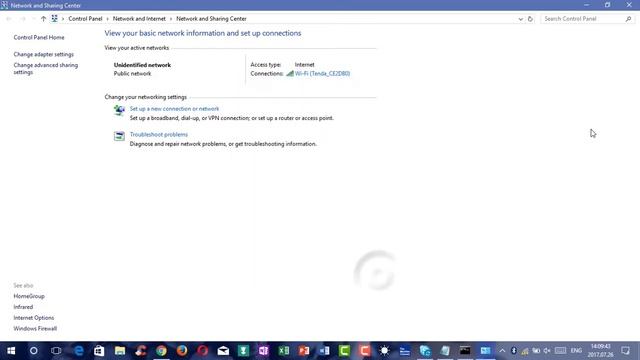Image resolution: width=640 pixels, height=360 pixels.
Task: Expand the address bar history dropdown
Action: [520, 19]
